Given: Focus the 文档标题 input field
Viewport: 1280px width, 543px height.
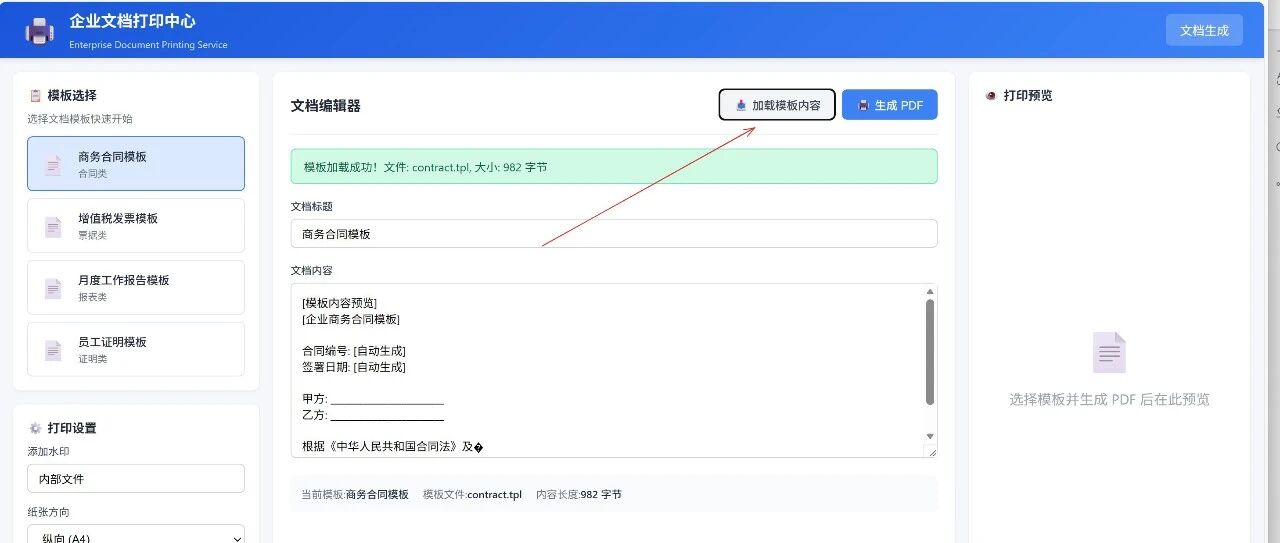Looking at the screenshot, I should coord(614,234).
